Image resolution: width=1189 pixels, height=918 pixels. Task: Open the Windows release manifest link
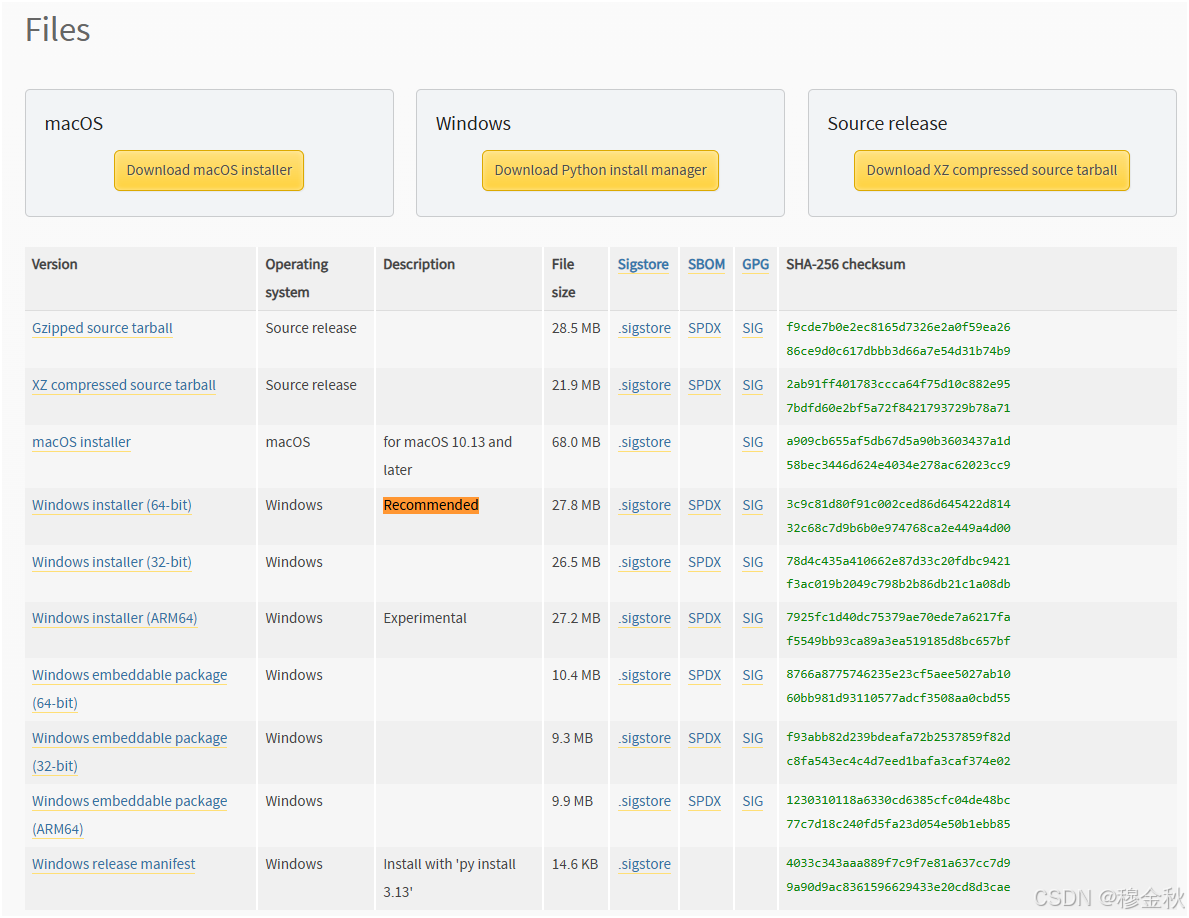[114, 864]
